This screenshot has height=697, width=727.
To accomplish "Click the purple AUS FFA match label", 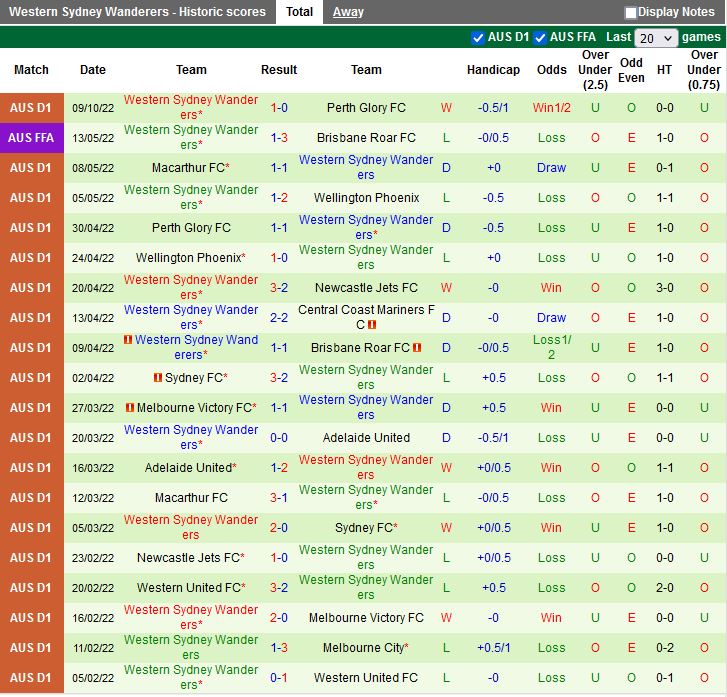I will 31,138.
